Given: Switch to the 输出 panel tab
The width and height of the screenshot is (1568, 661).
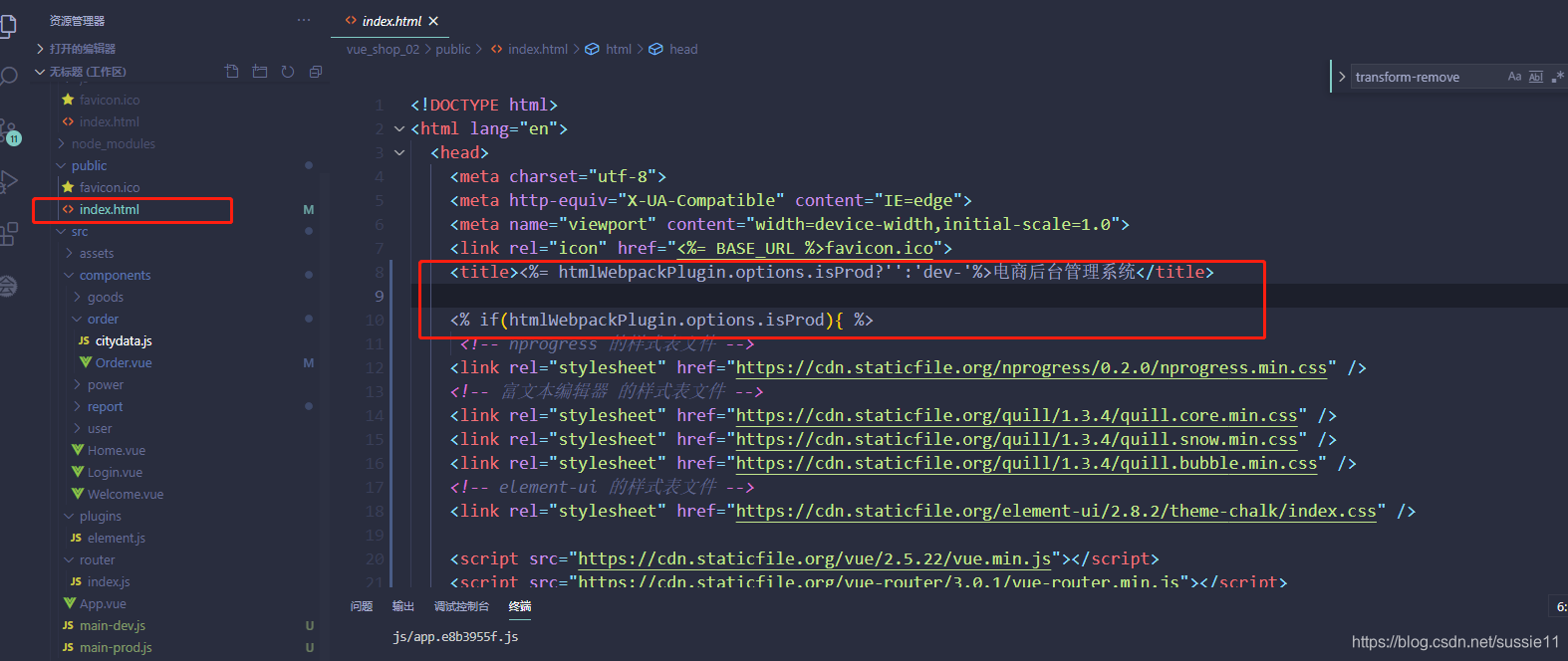Looking at the screenshot, I should [403, 606].
